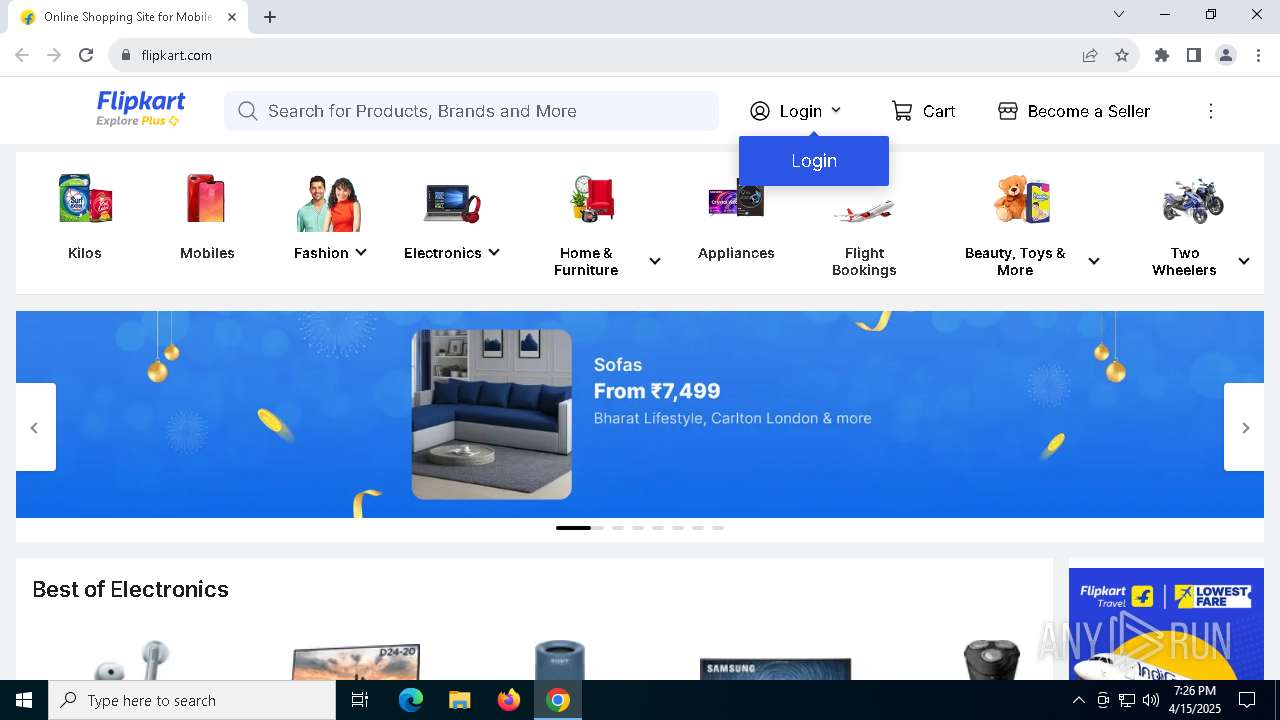Launch Firefox from the taskbar
The height and width of the screenshot is (720, 1280).
point(509,700)
